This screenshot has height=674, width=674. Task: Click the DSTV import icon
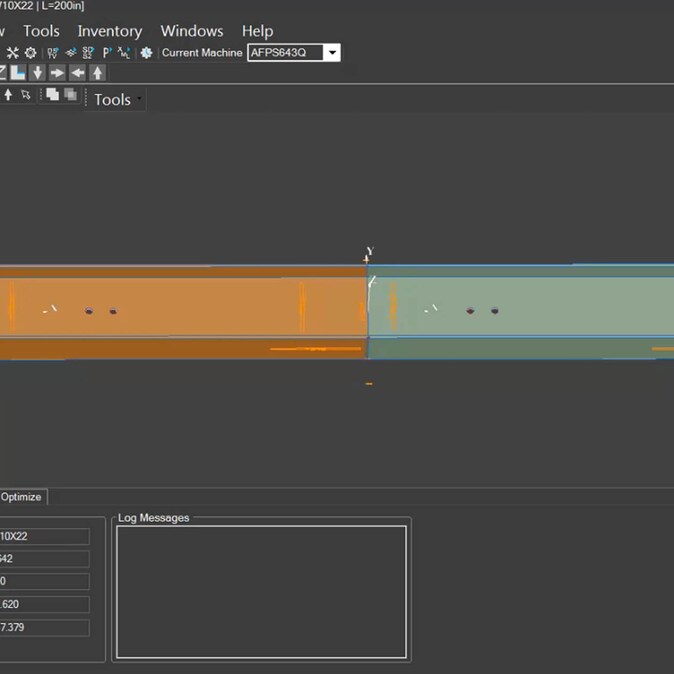pyautogui.click(x=53, y=53)
